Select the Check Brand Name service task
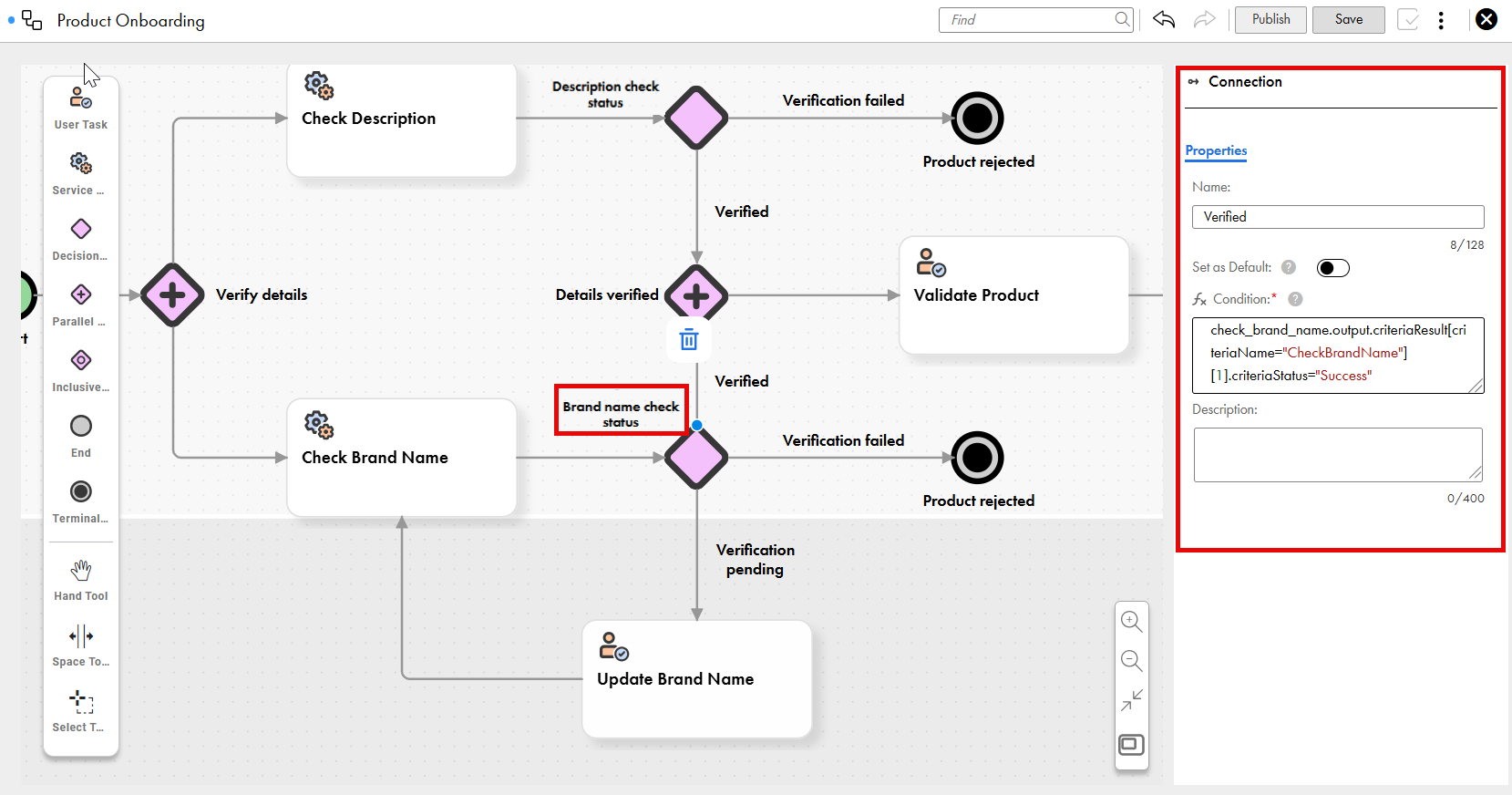 pyautogui.click(x=402, y=458)
